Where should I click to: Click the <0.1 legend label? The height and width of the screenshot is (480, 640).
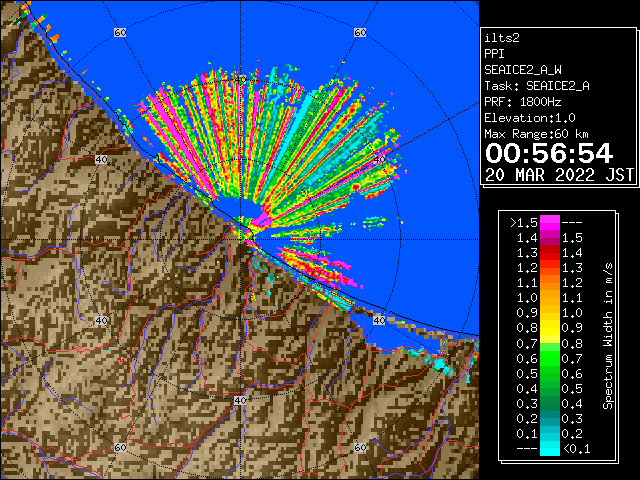click(x=577, y=449)
